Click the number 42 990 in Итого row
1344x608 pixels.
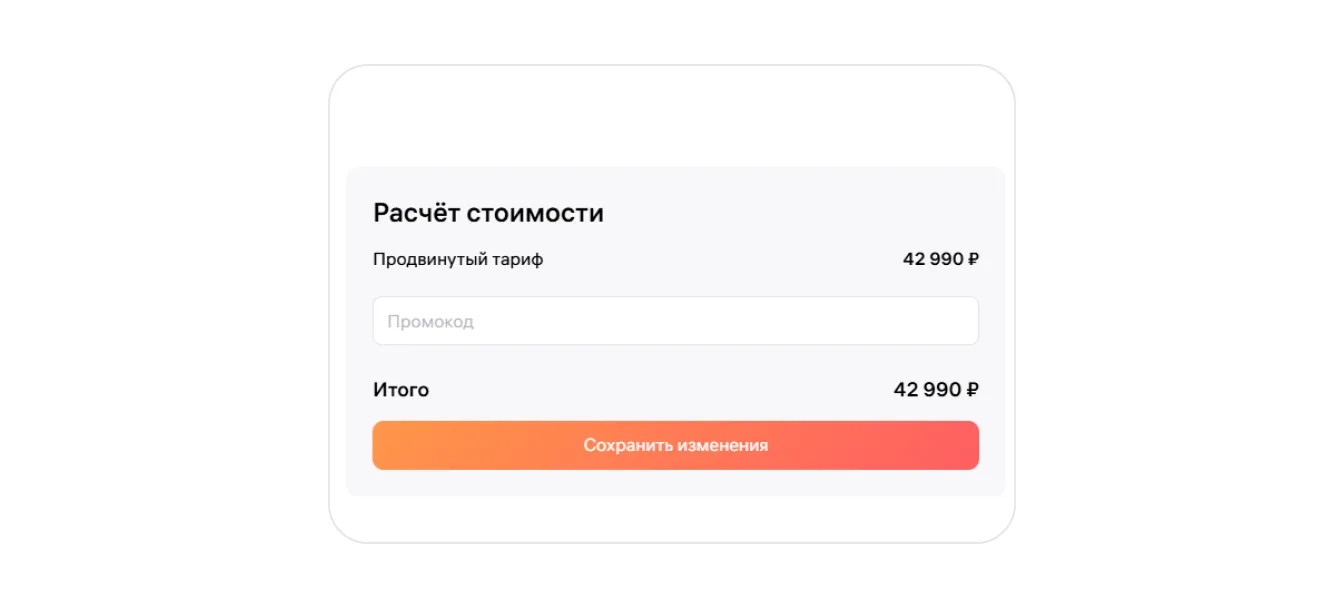(927, 390)
